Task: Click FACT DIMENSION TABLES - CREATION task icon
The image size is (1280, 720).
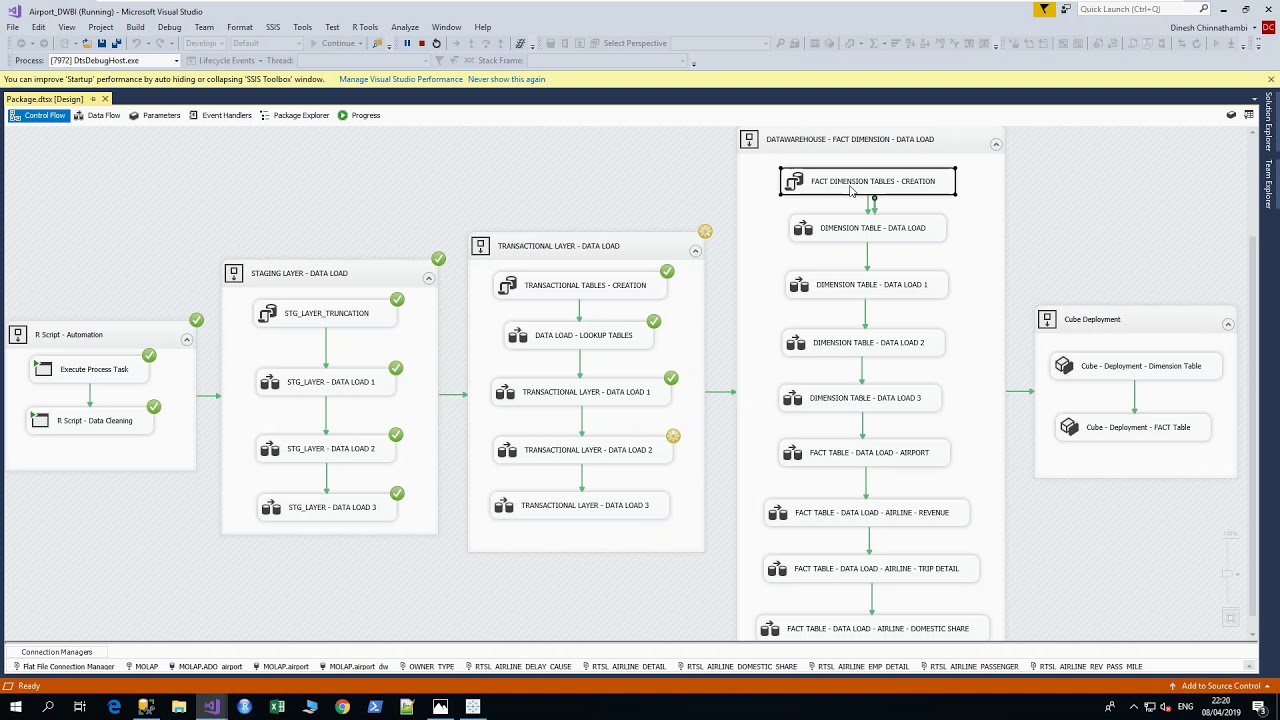Action: coord(794,181)
